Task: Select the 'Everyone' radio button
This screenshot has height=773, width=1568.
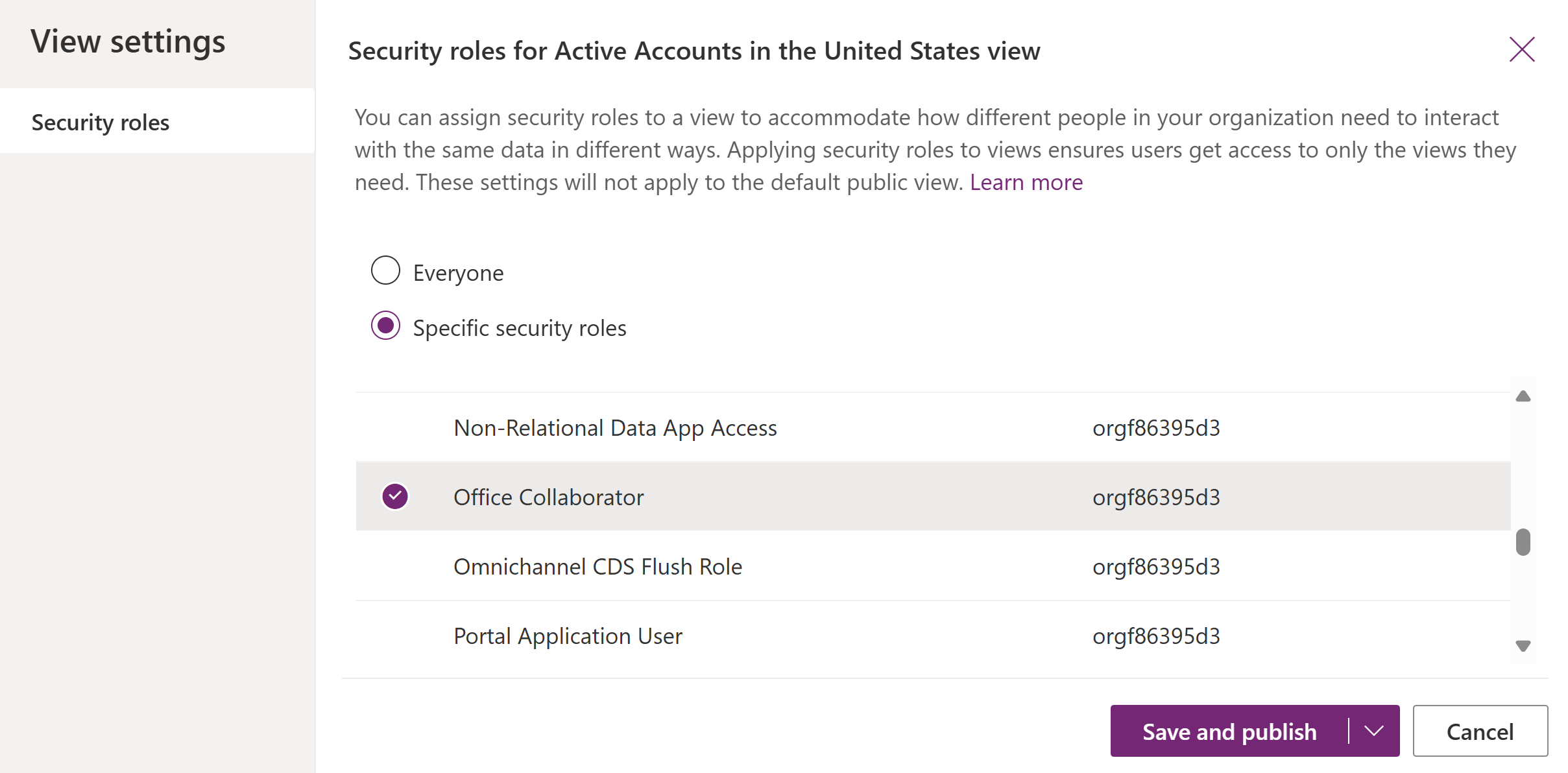Action: tap(385, 271)
